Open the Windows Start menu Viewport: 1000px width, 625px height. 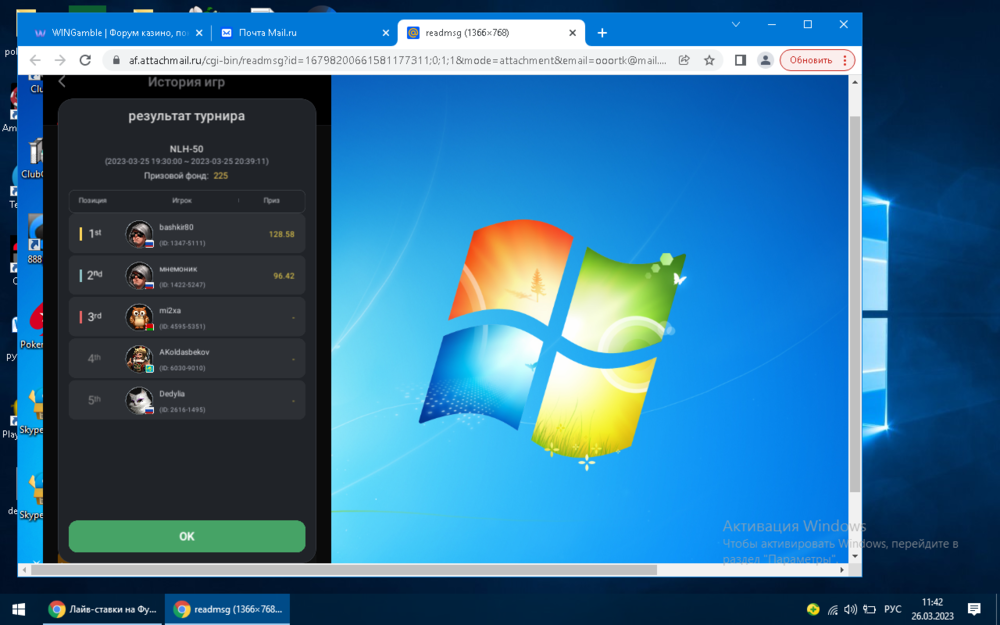coord(18,609)
